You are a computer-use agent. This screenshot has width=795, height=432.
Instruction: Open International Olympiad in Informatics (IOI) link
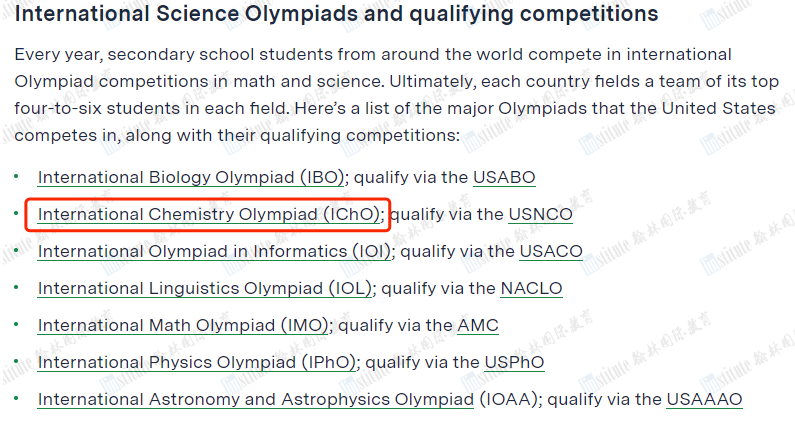click(214, 251)
